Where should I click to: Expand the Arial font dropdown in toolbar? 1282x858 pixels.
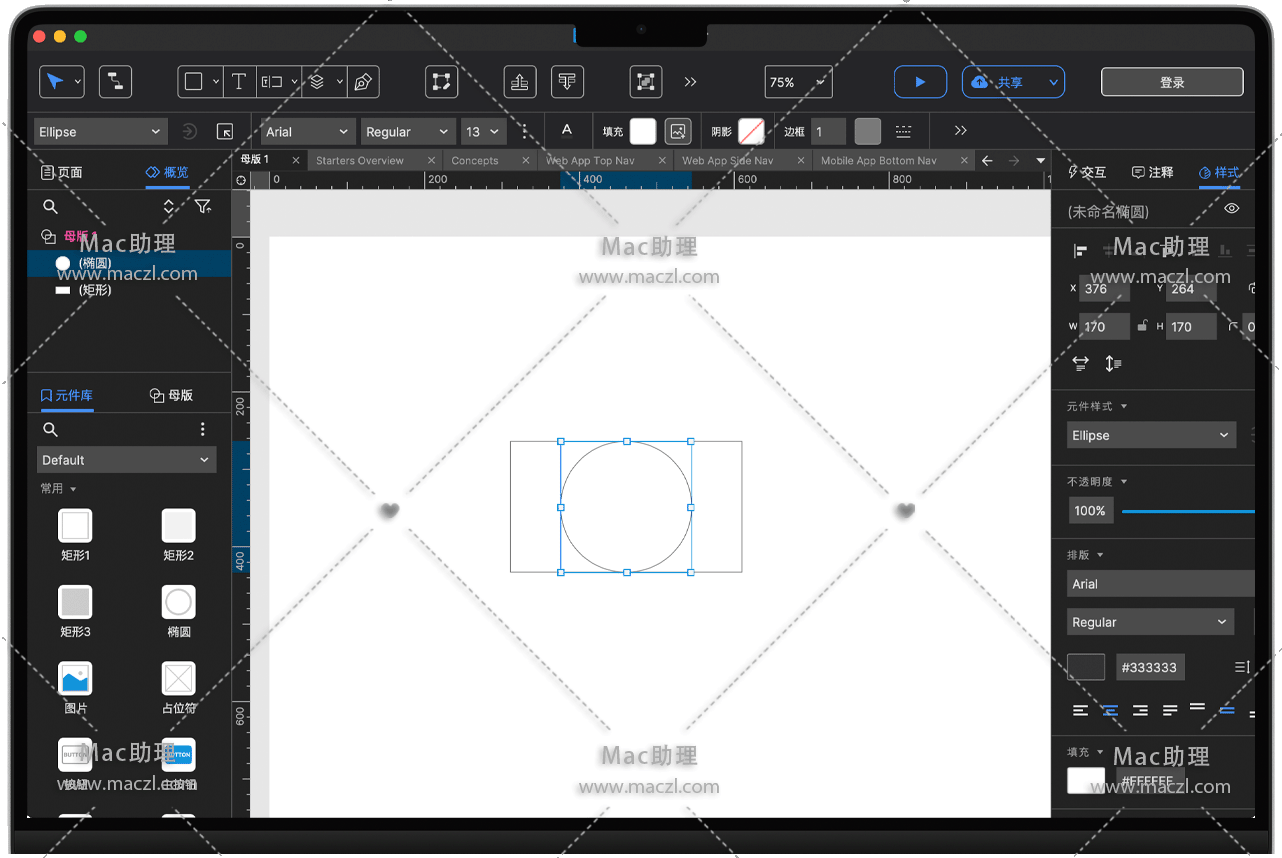(308, 132)
